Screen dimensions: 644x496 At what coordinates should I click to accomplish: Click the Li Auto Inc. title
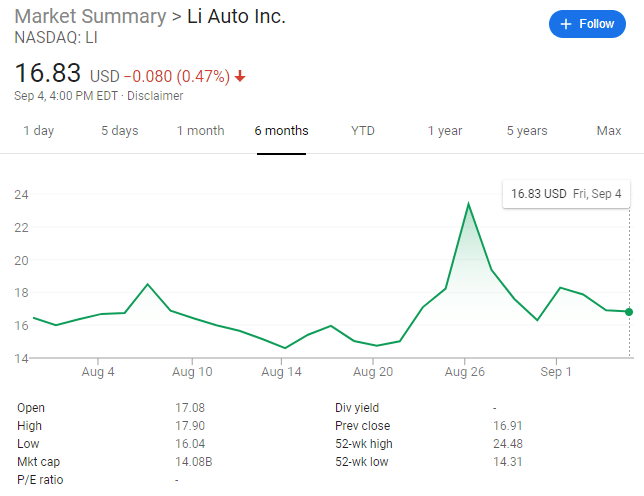point(236,16)
